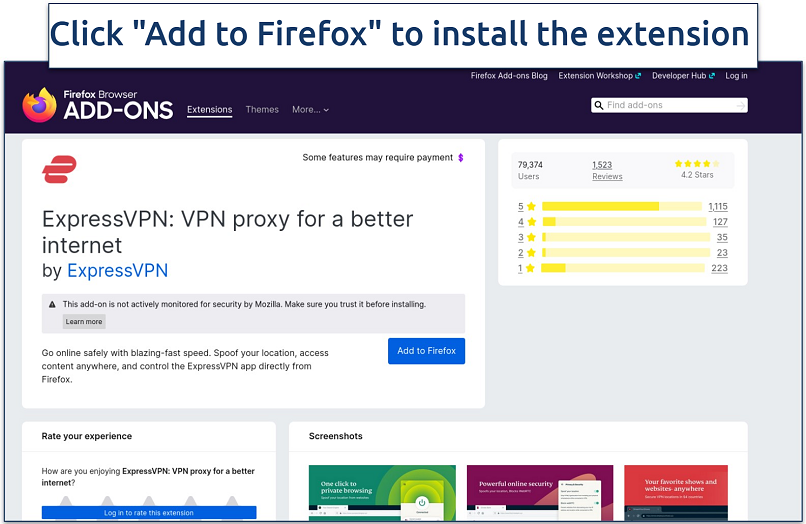Viewport: 806px width, 524px height.
Task: Click the Firefox Browser Add-ons logo
Action: [98, 105]
